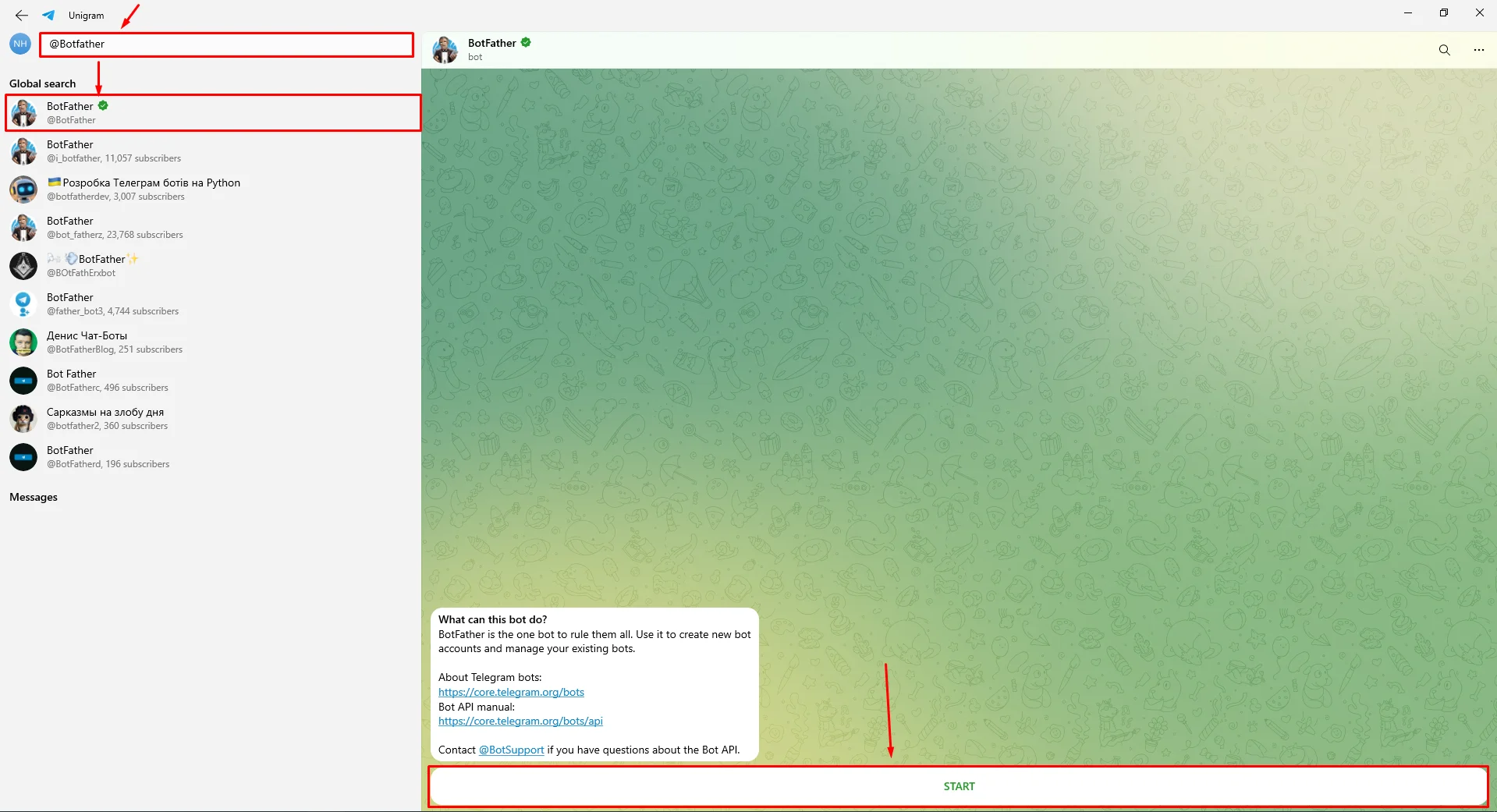Click the Unigram paper plane logo
Image resolution: width=1497 pixels, height=812 pixels.
[x=48, y=16]
